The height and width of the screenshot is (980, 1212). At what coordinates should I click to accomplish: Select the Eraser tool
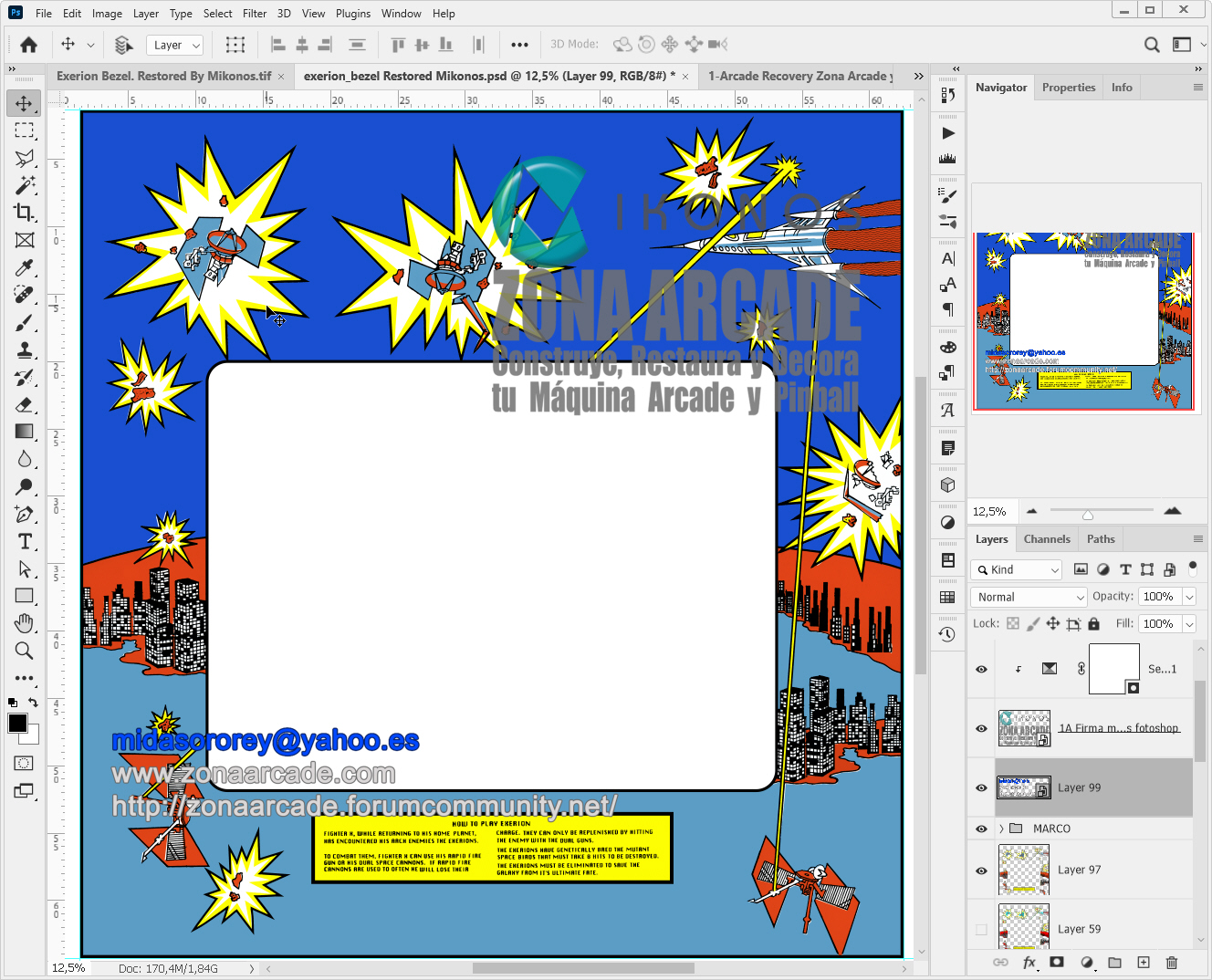click(x=25, y=405)
